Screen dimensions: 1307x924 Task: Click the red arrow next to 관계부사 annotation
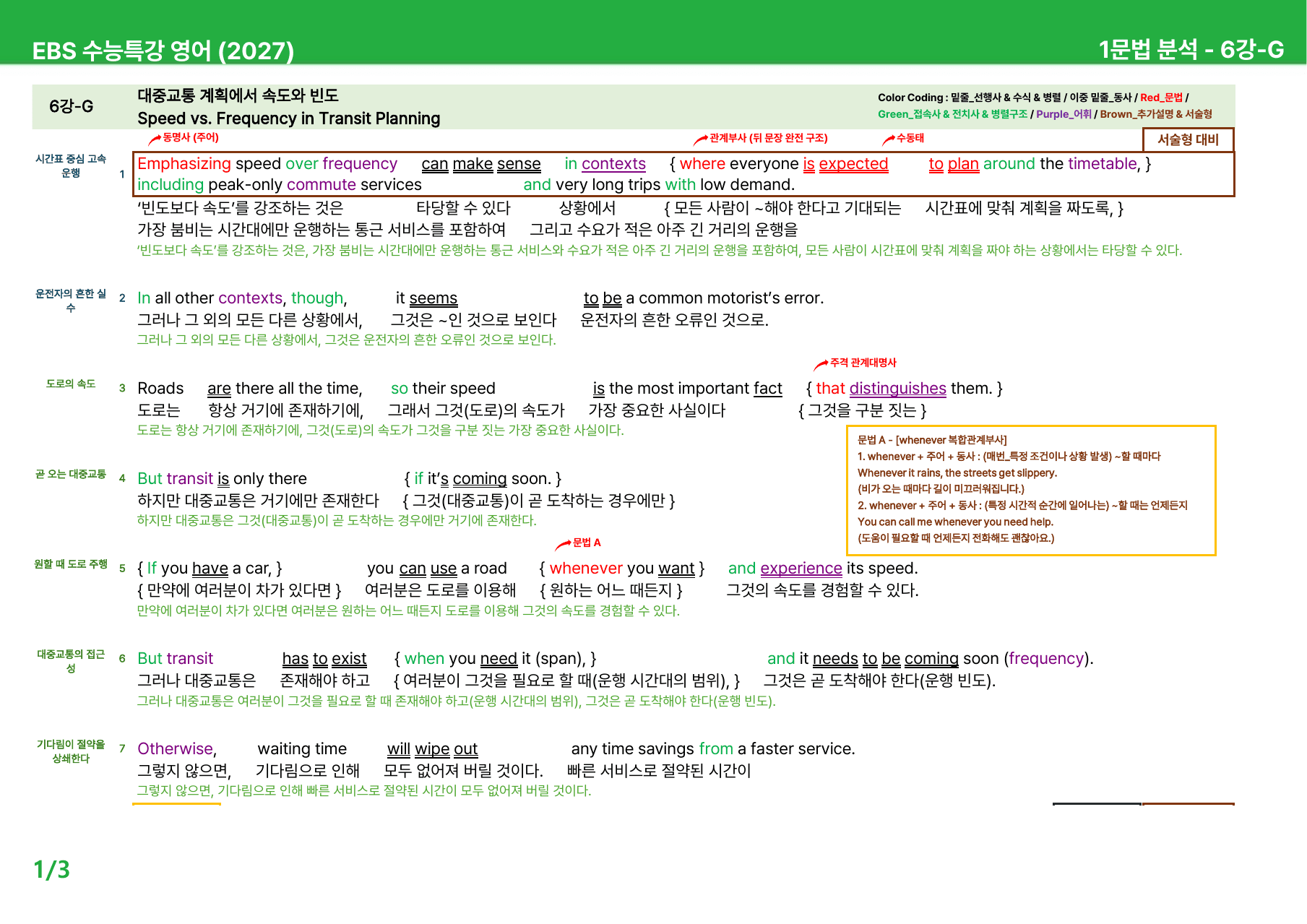pyautogui.click(x=700, y=139)
